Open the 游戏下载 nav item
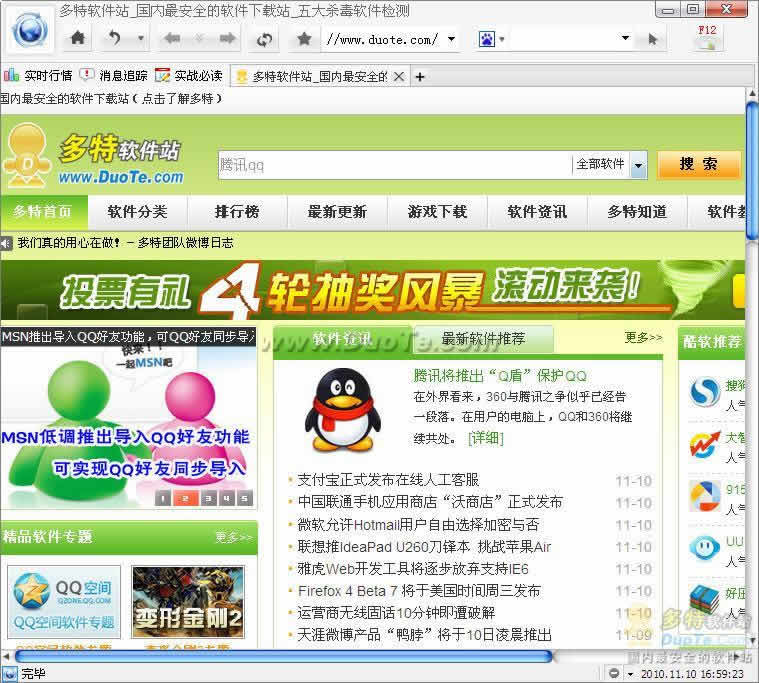 click(x=437, y=212)
